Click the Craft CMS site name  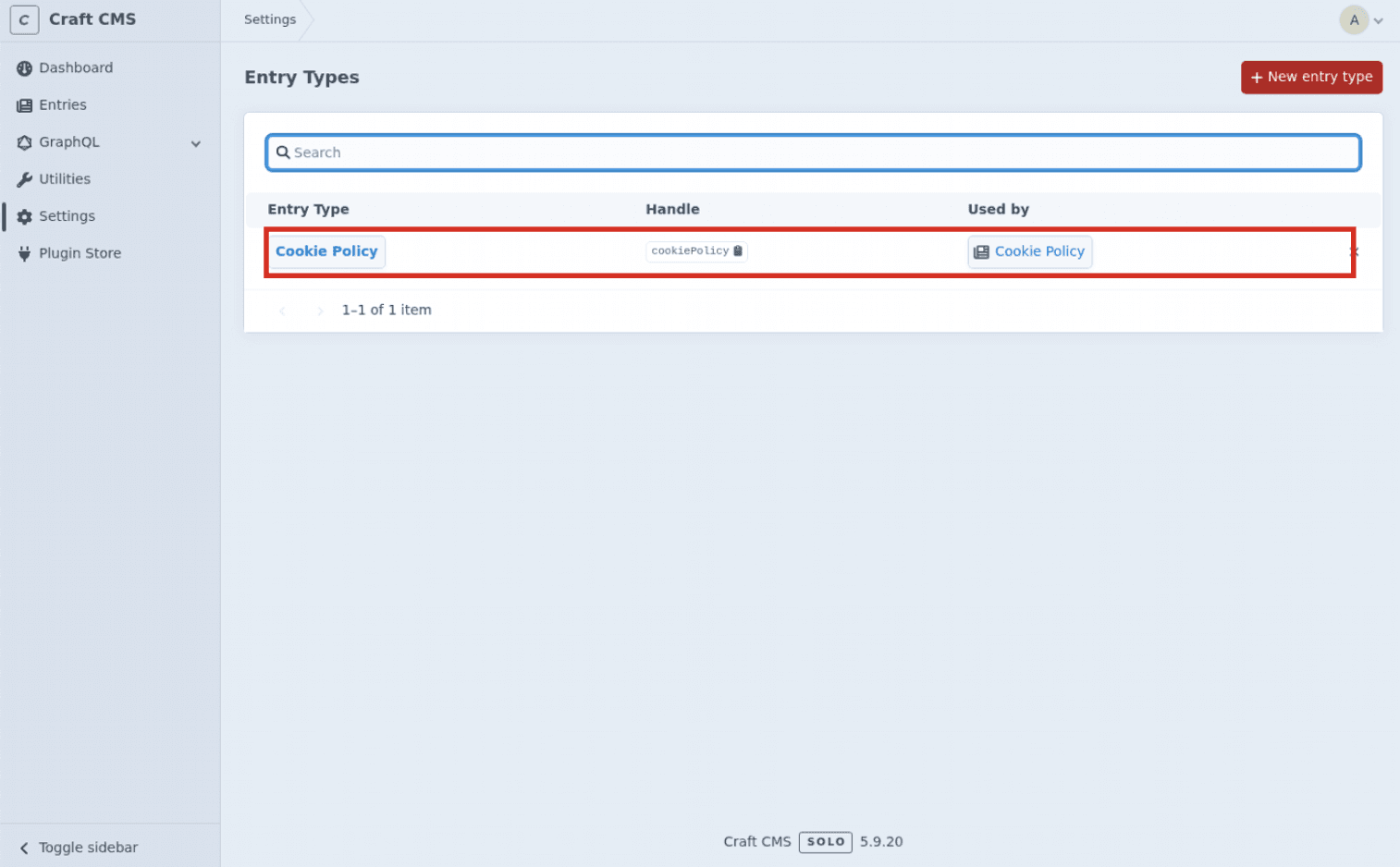(x=92, y=19)
